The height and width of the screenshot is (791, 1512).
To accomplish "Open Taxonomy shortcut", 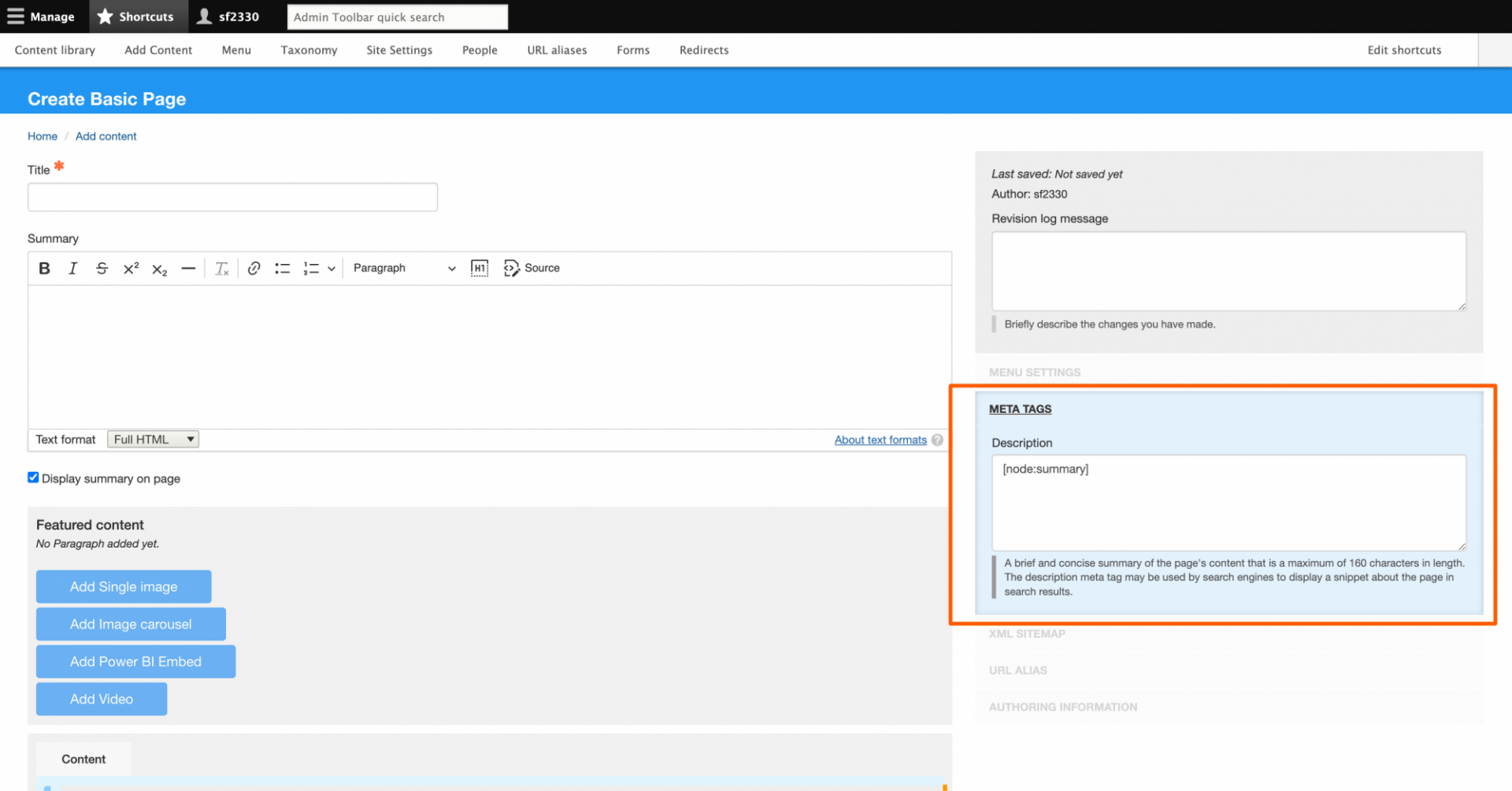I will click(x=309, y=50).
